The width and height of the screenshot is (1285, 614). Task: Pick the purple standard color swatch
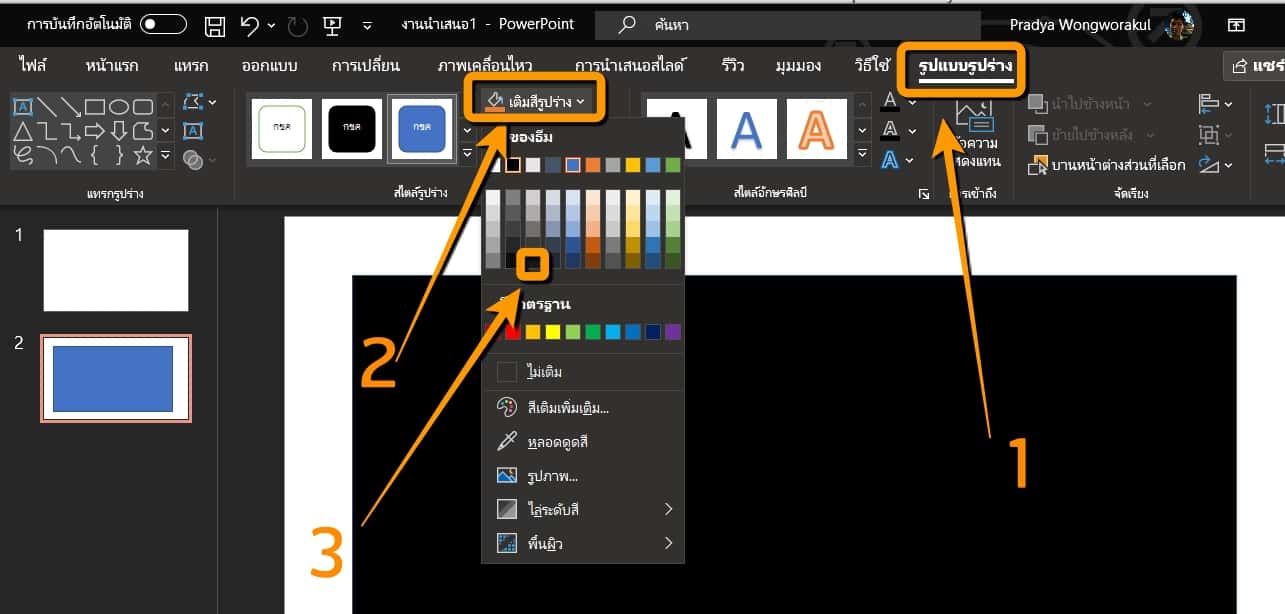tap(672, 332)
